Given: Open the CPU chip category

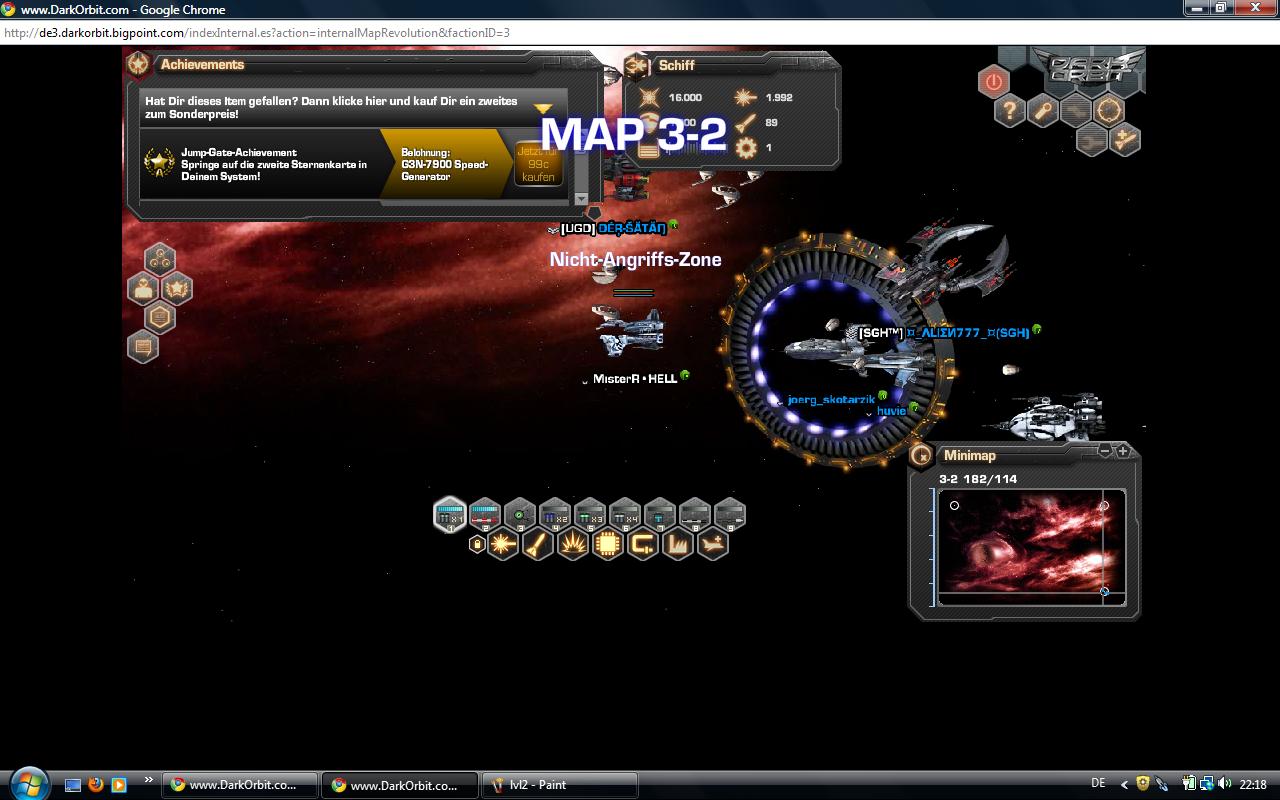Looking at the screenshot, I should point(608,544).
